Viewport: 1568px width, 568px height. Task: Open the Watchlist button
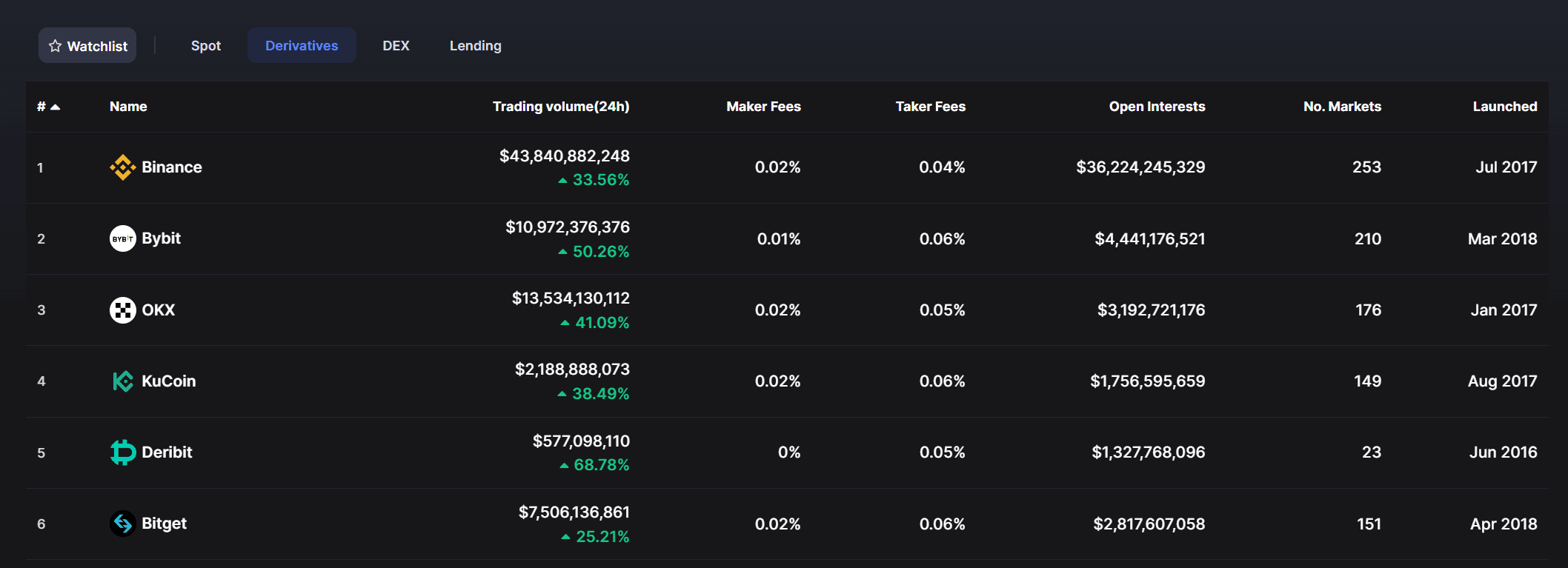click(87, 45)
